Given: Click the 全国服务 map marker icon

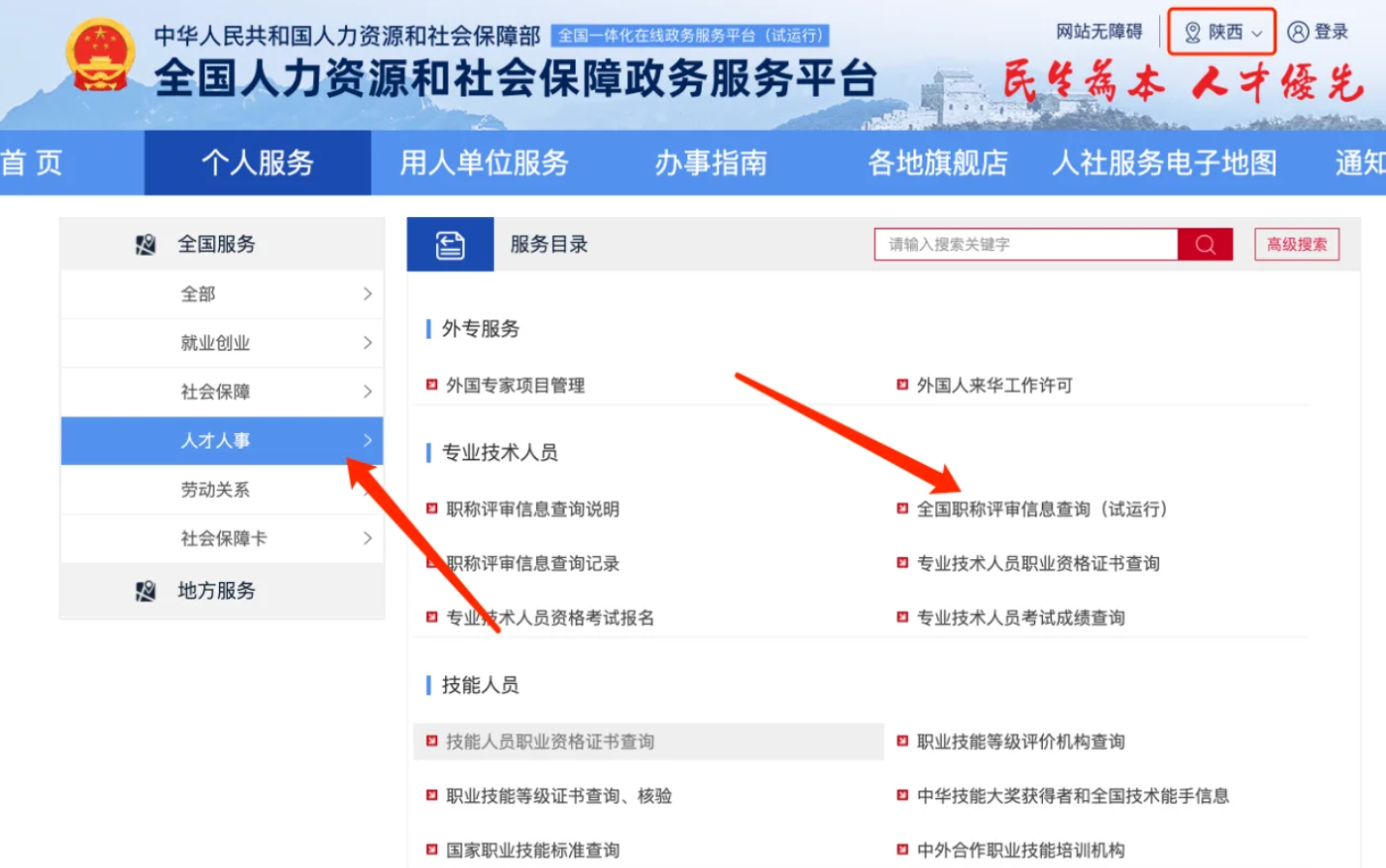Looking at the screenshot, I should click(x=146, y=243).
